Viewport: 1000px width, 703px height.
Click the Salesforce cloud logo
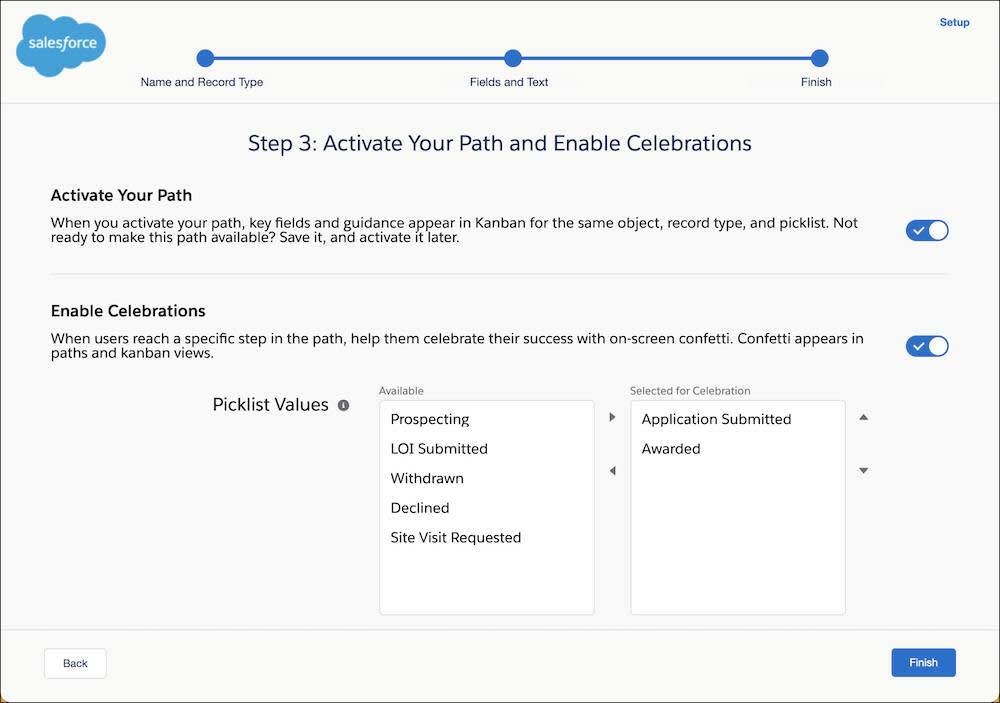click(61, 45)
